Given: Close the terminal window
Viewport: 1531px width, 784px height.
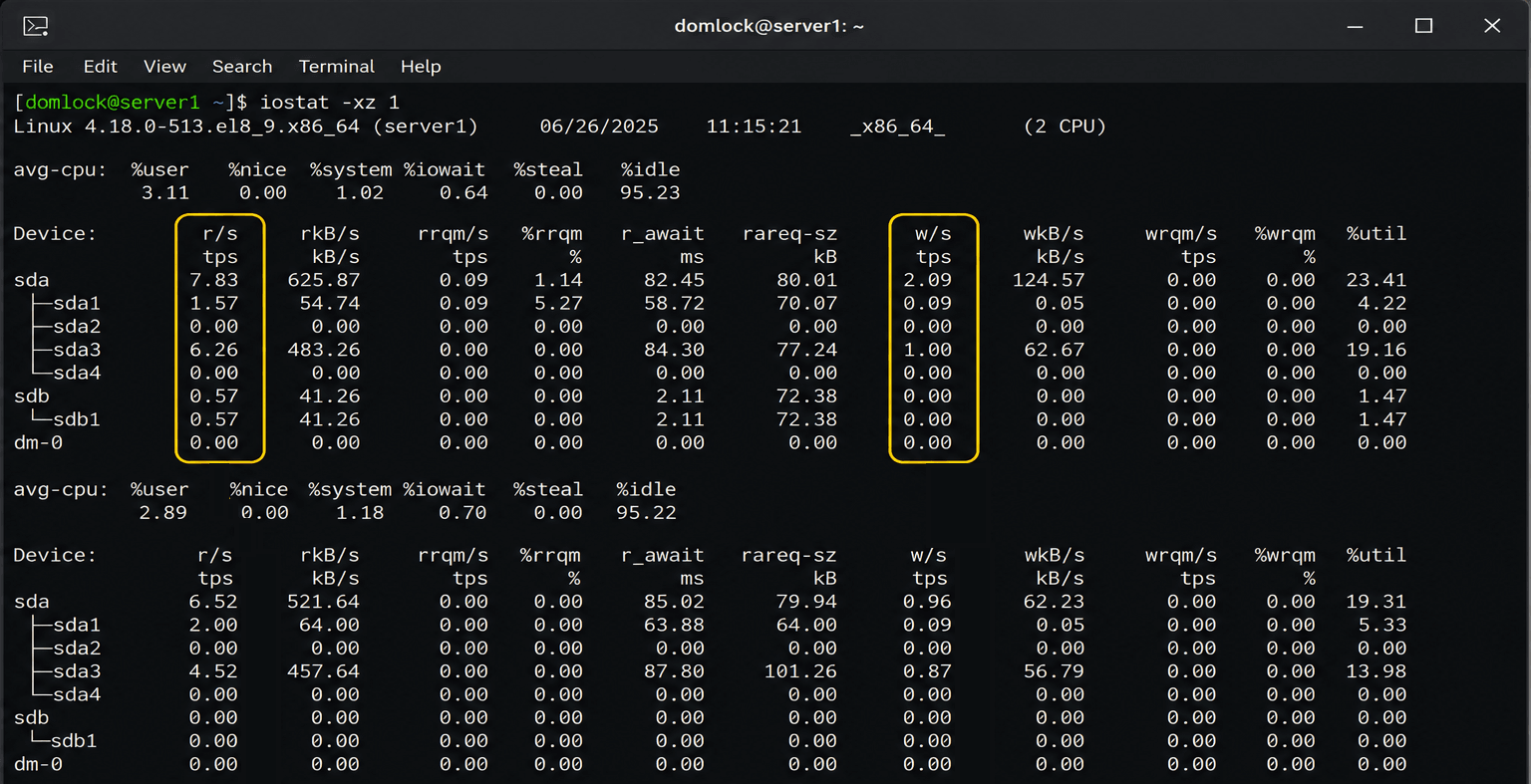Looking at the screenshot, I should [x=1492, y=26].
